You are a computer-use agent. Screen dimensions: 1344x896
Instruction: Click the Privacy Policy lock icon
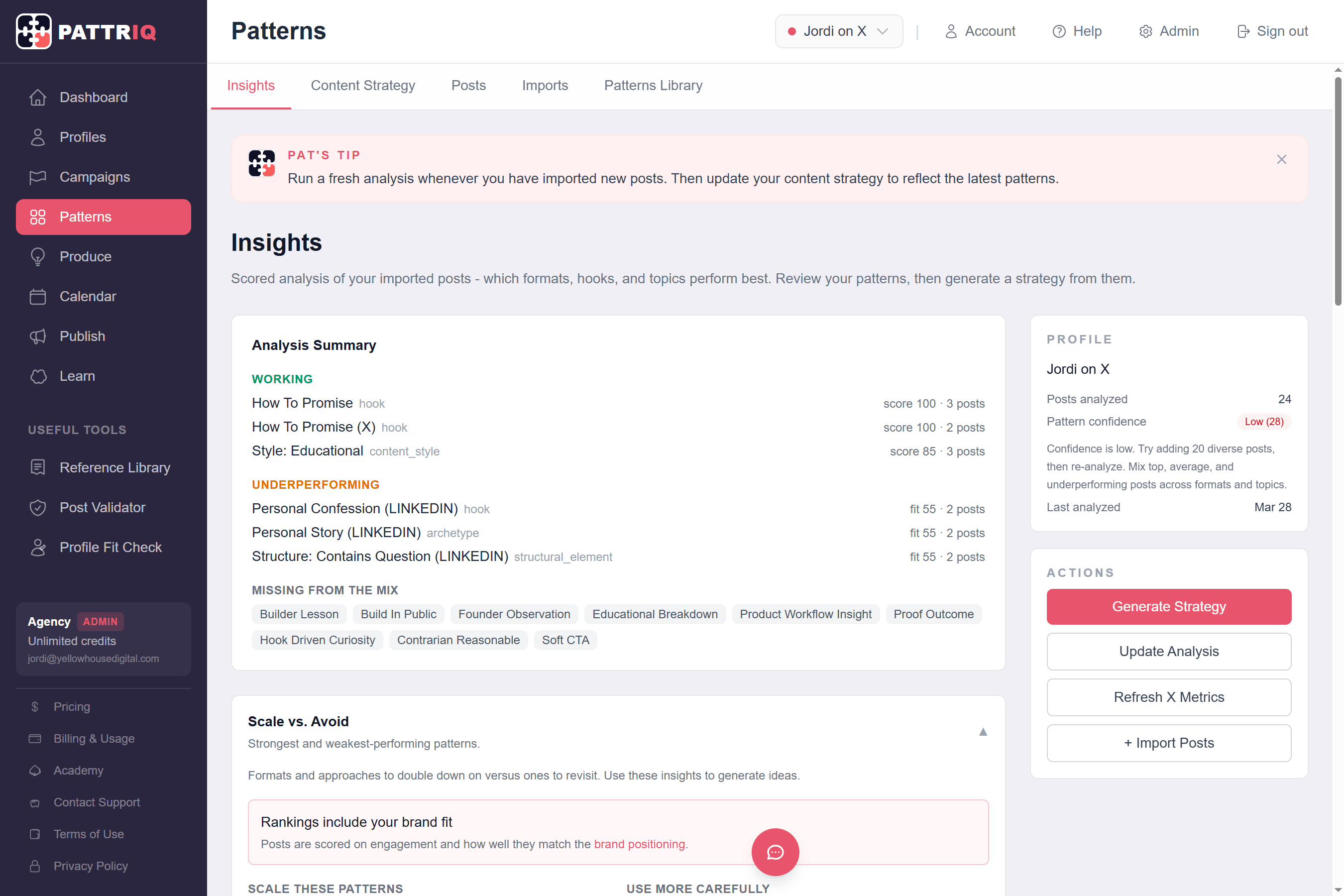click(35, 866)
